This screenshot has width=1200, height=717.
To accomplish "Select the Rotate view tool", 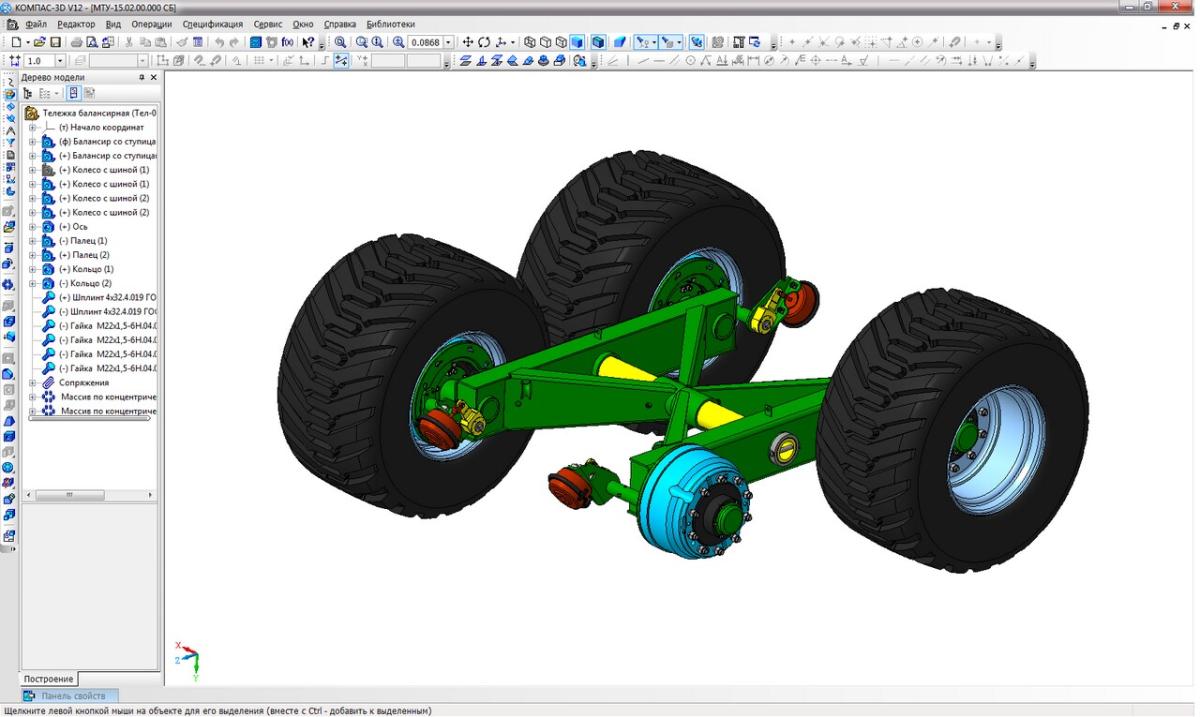I will click(x=484, y=43).
